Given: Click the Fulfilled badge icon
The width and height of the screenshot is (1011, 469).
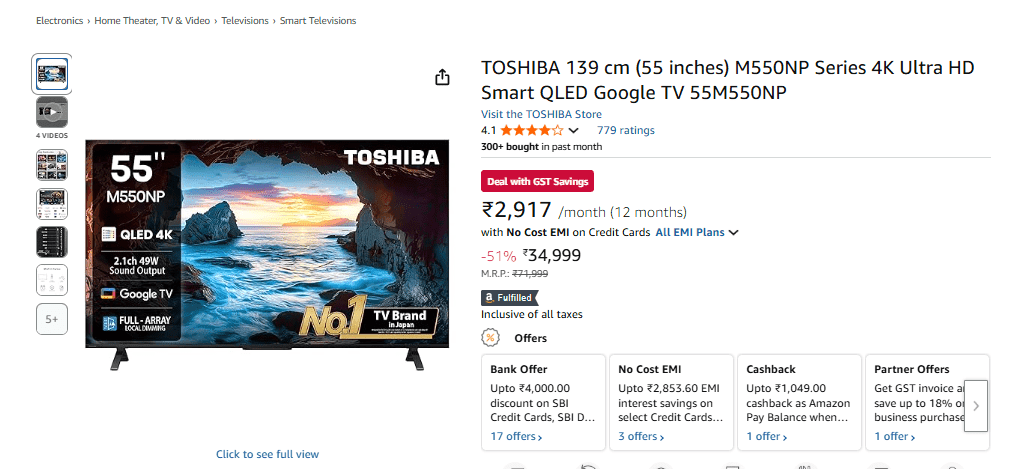Looking at the screenshot, I should coord(509,297).
